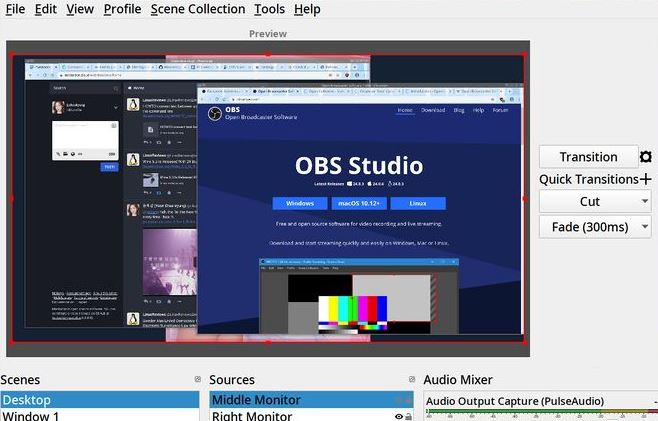Viewport: 658px width, 421px height.
Task: Toggle the lock on Middle Monitor source
Action: [408, 400]
